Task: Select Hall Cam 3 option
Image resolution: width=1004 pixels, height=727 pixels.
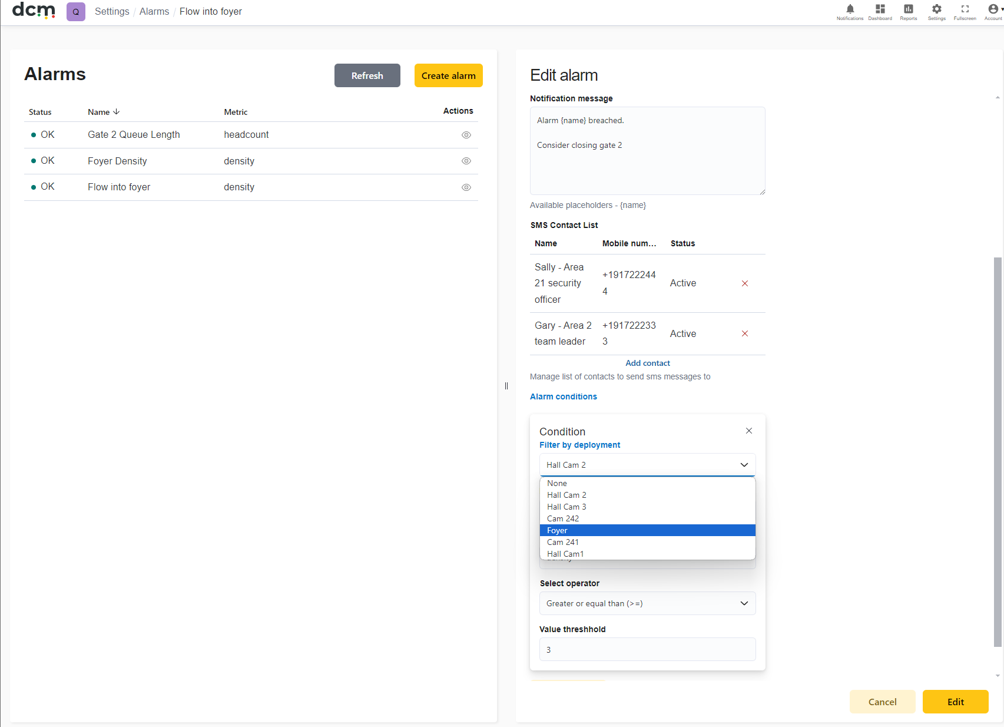Action: coord(647,507)
